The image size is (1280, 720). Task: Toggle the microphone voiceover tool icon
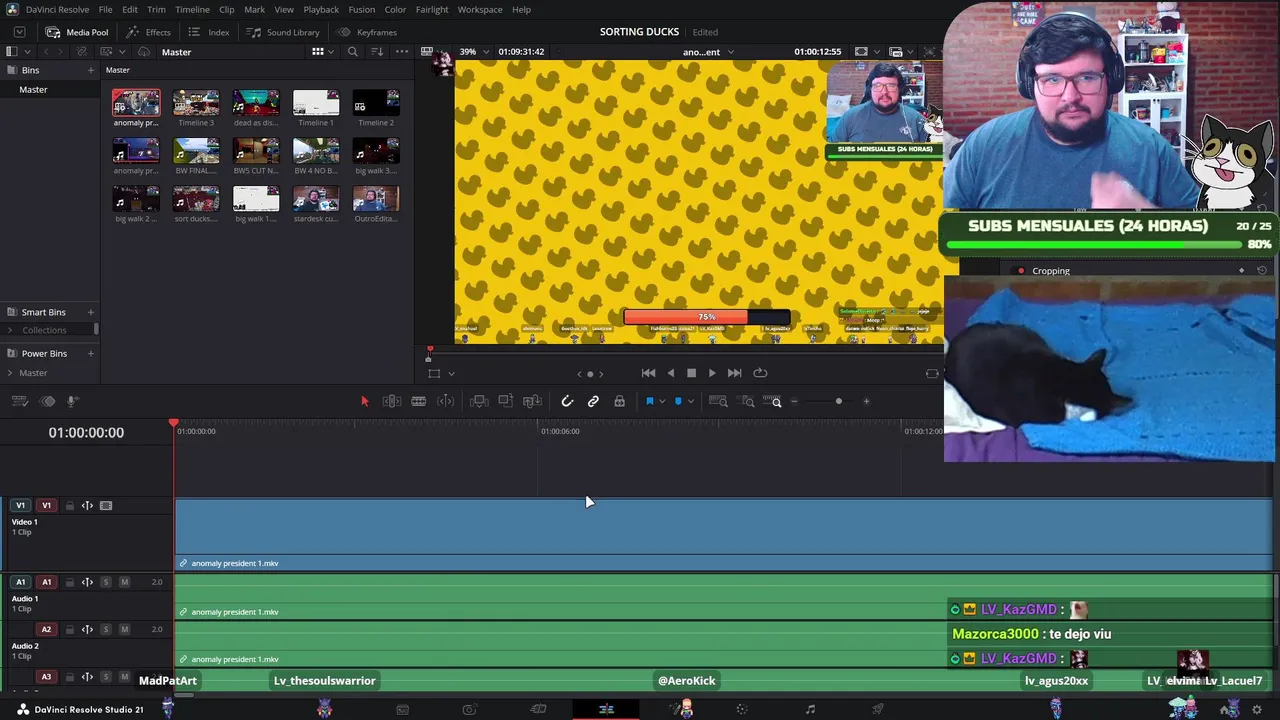pyautogui.click(x=73, y=401)
